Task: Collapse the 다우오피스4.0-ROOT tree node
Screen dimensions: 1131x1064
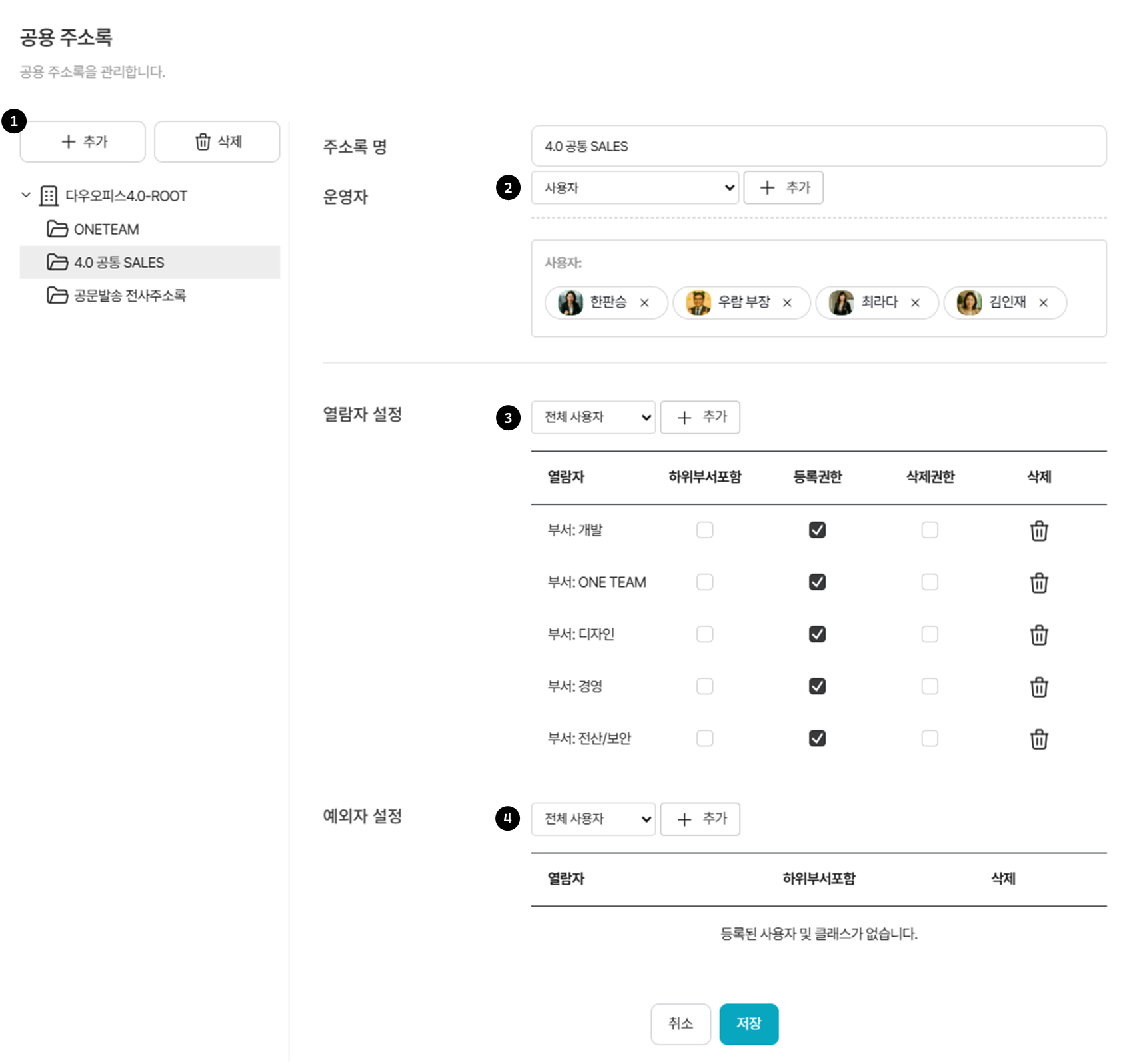Action: [26, 195]
